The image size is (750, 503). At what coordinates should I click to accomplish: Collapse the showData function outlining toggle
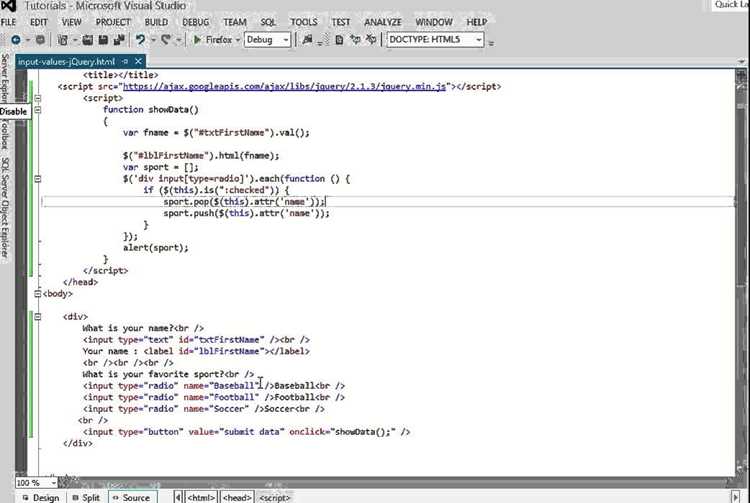tap(37, 109)
